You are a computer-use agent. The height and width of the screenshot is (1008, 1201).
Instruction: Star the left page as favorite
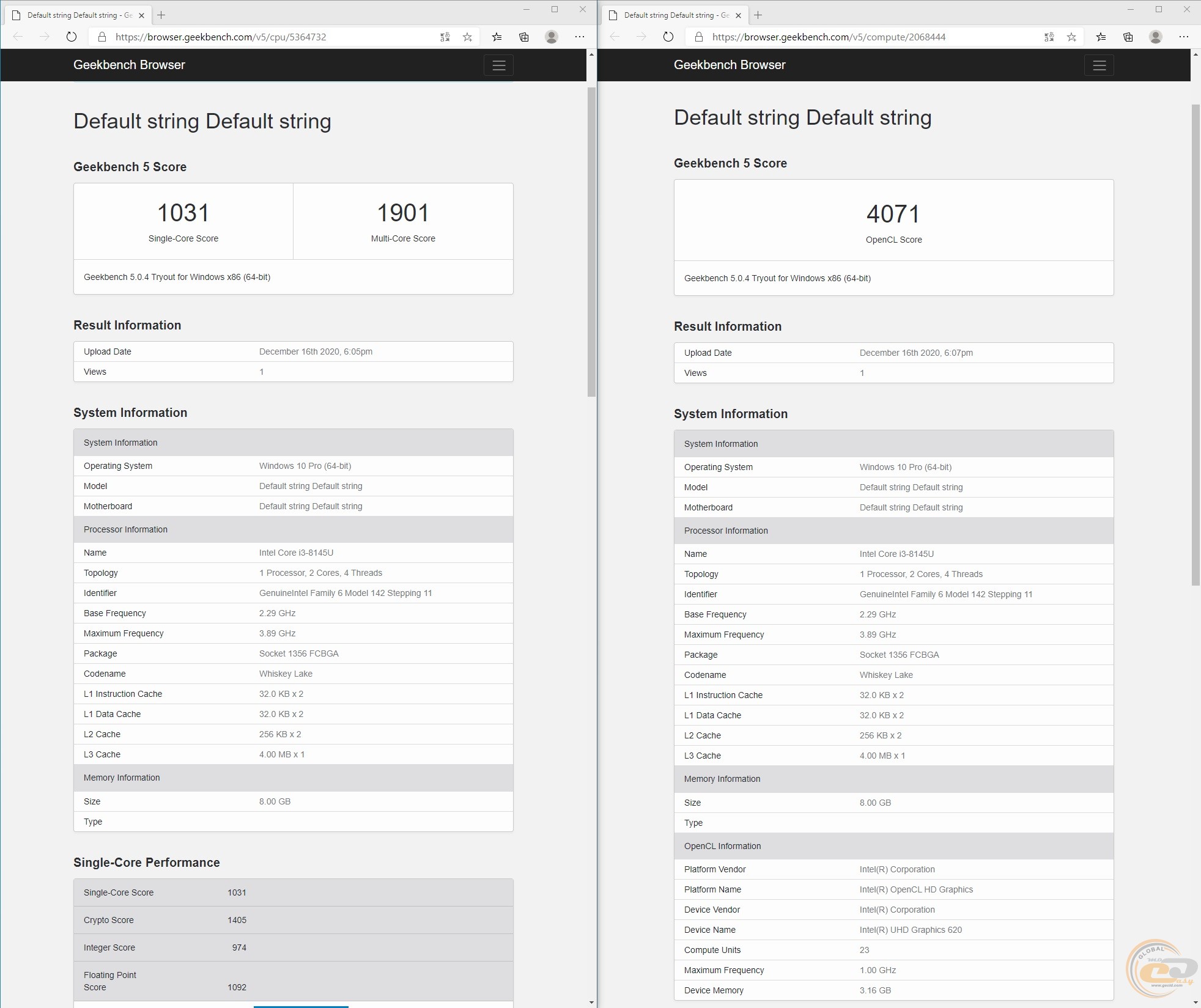tap(467, 37)
